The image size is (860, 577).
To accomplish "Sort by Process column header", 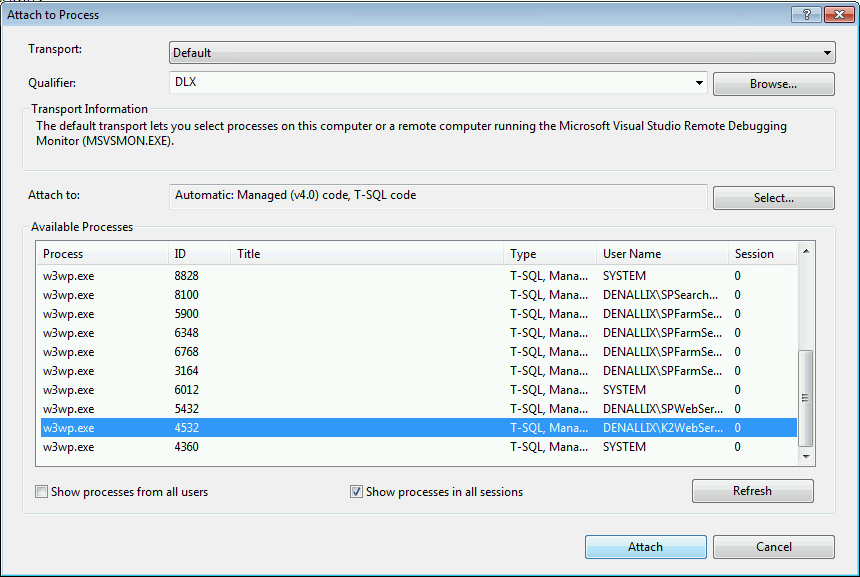I will 100,254.
